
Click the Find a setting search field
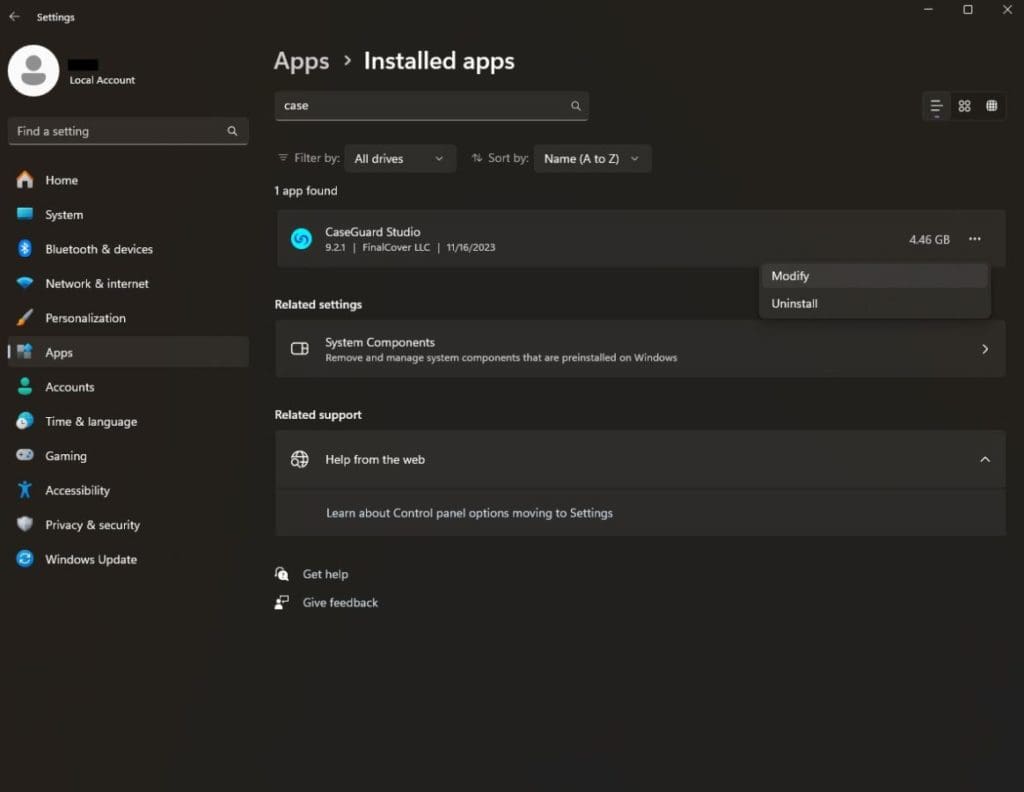pyautogui.click(x=118, y=131)
